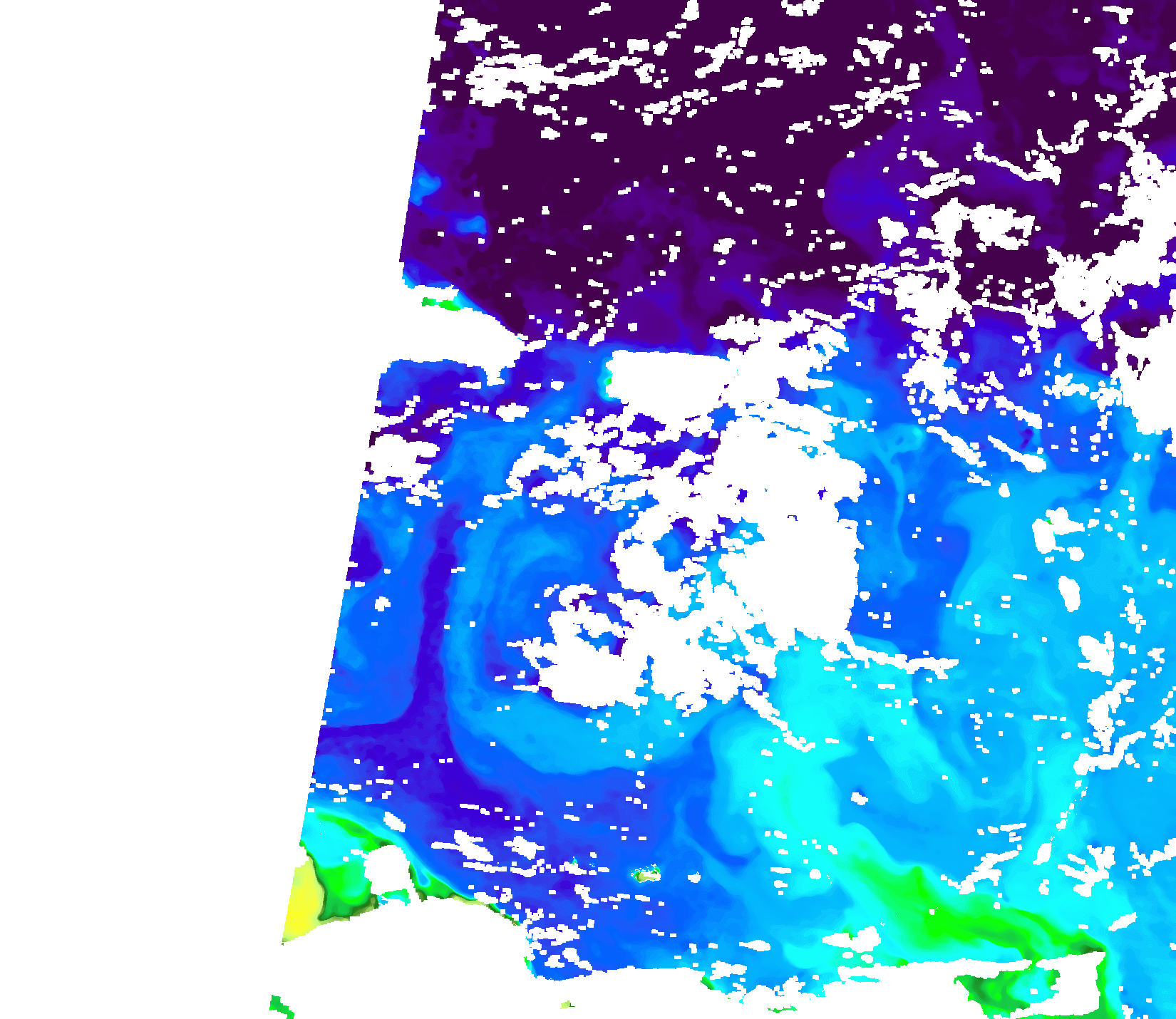This screenshot has height=1019, width=1176.
Task: Select the dark green patch at the bottom edge
Action: 998,990
